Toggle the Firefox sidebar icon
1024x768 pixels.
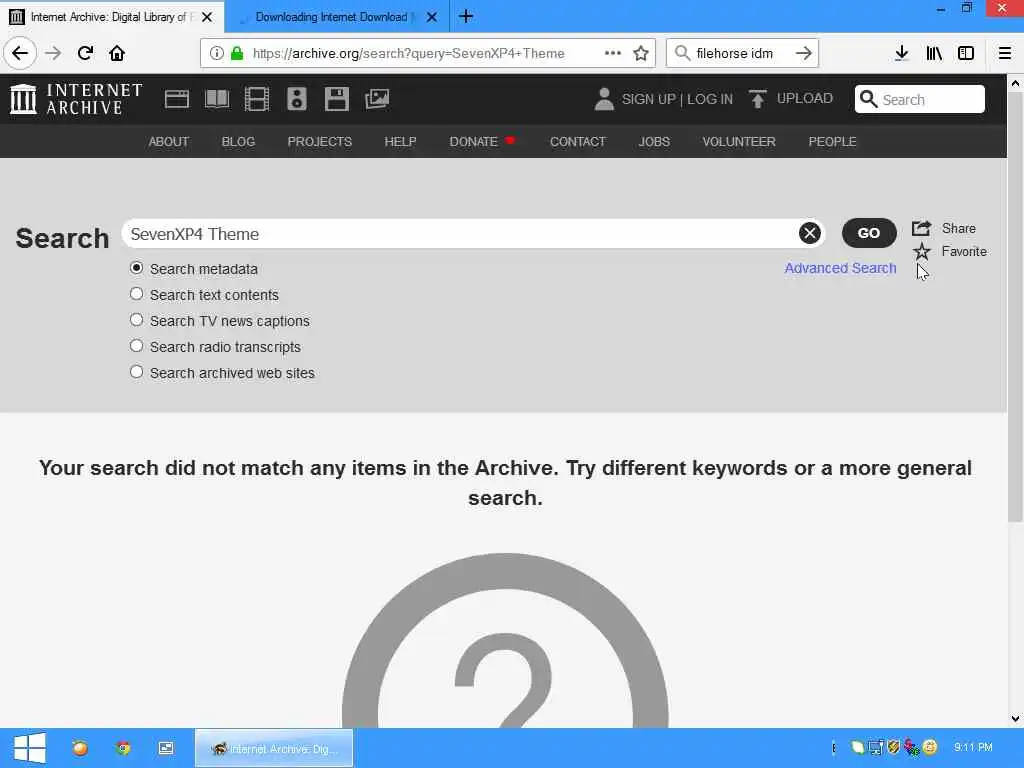966,53
